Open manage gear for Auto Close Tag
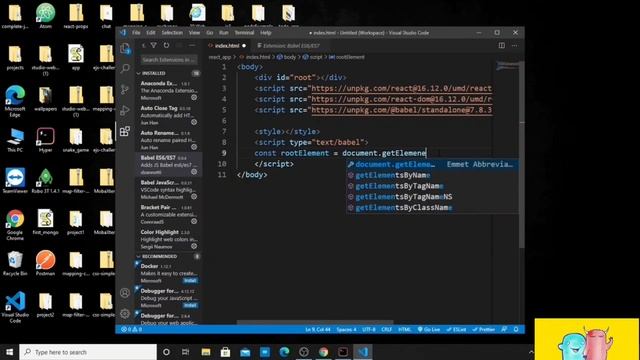Image resolution: width=640 pixels, height=360 pixels. tap(194, 122)
